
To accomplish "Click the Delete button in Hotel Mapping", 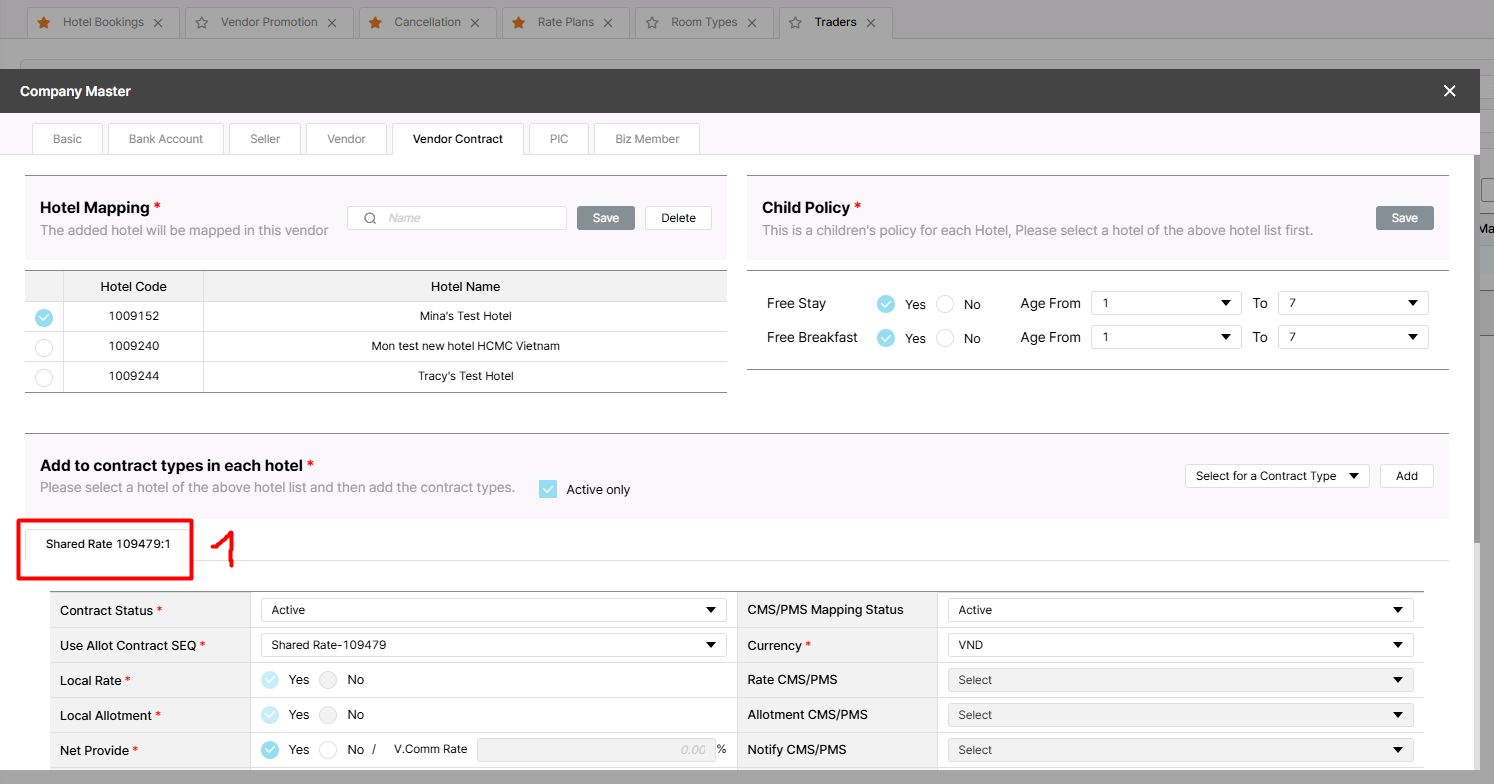I will [x=678, y=218].
